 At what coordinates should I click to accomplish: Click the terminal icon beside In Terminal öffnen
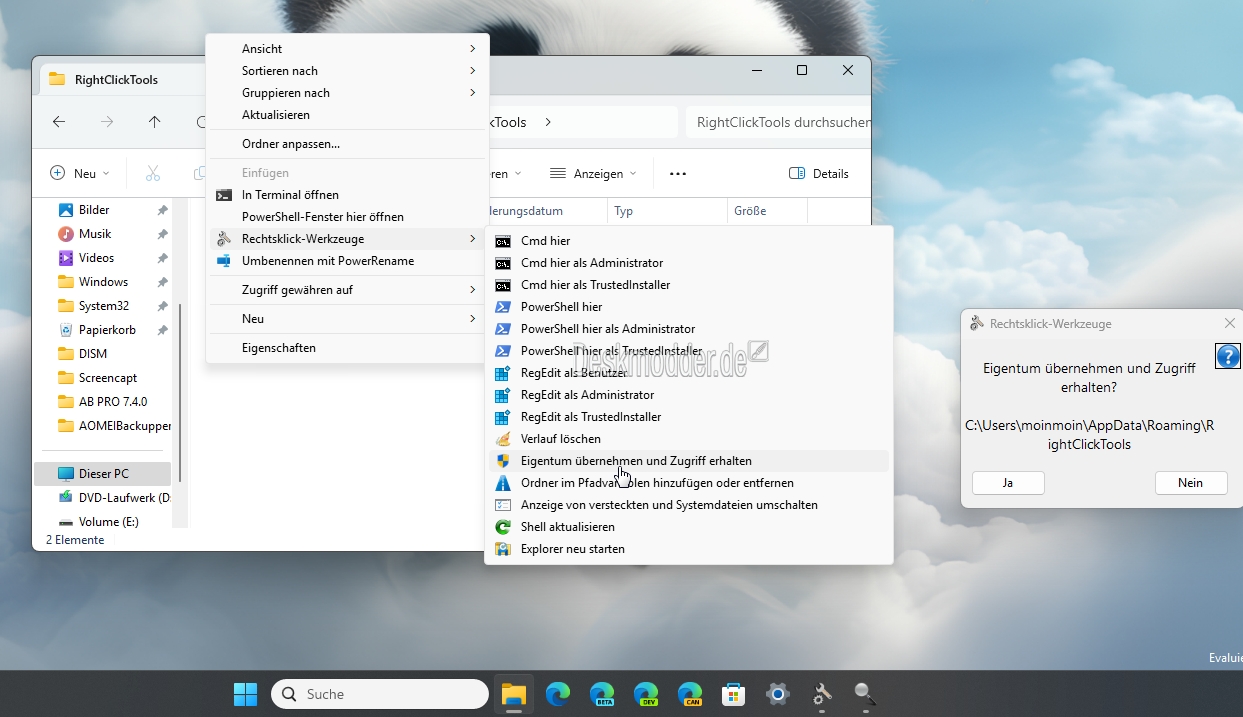coord(224,195)
